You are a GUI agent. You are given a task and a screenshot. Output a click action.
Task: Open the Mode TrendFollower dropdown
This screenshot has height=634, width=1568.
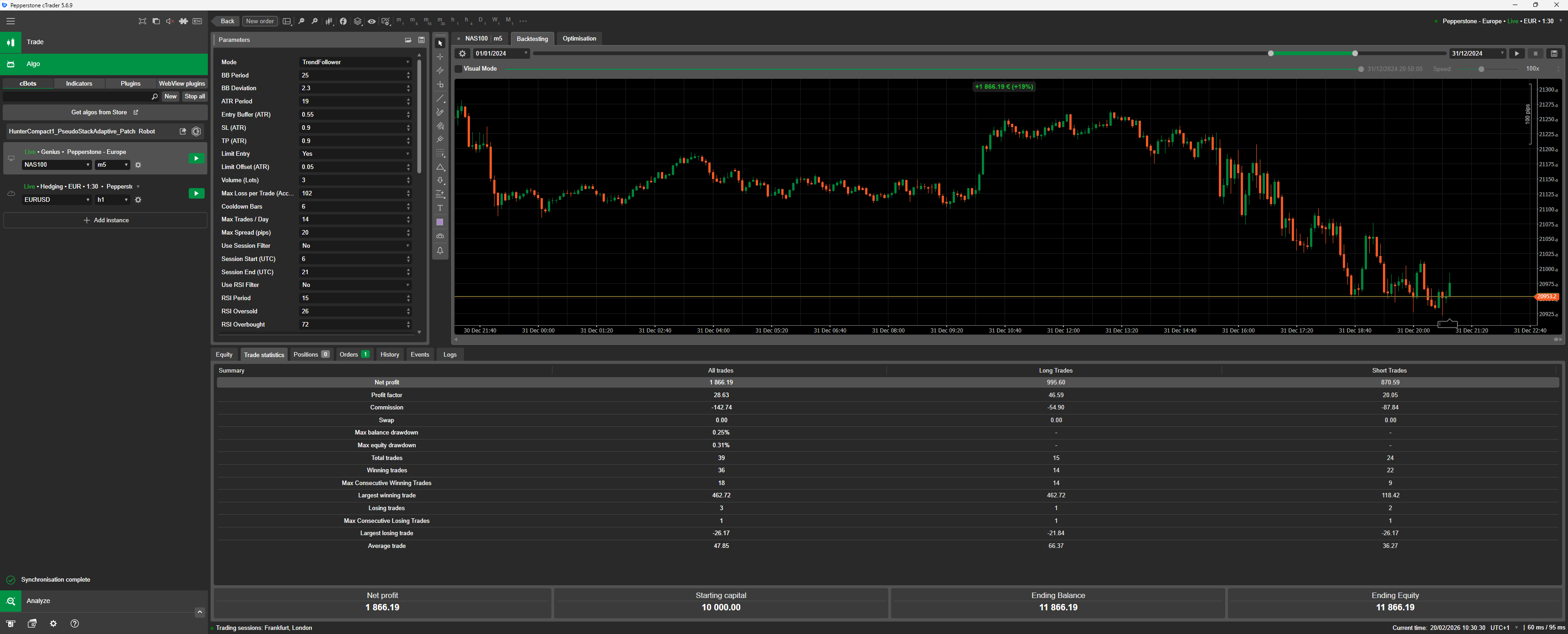(355, 62)
